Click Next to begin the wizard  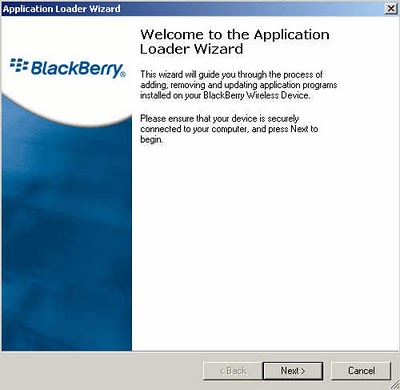tap(293, 371)
